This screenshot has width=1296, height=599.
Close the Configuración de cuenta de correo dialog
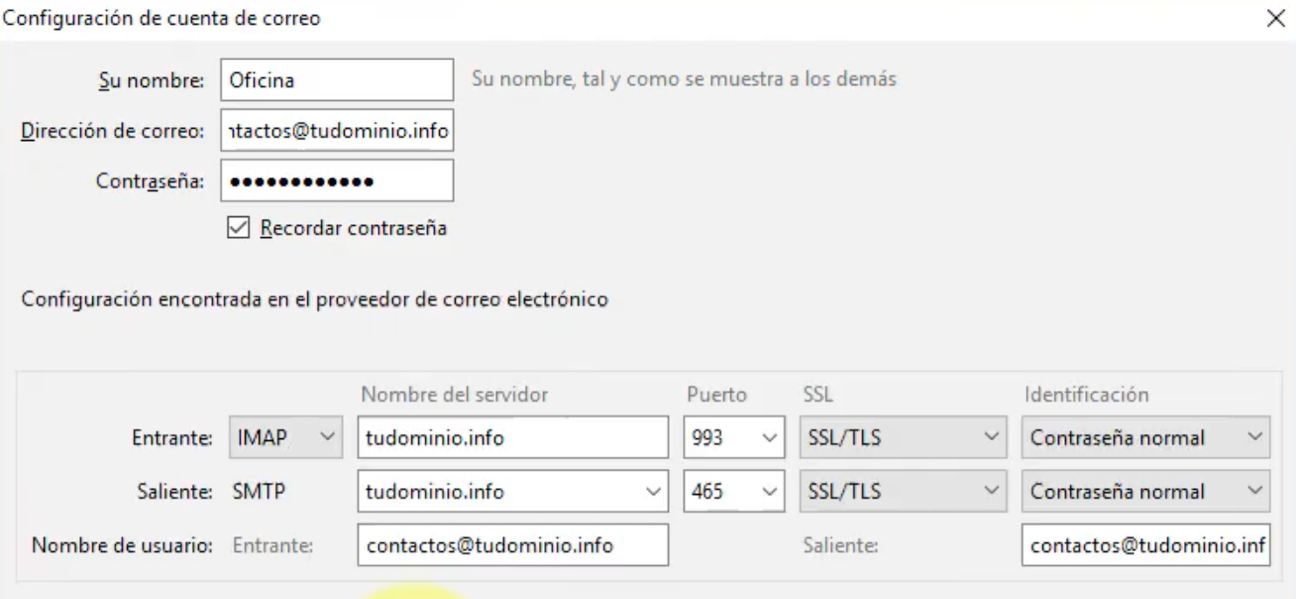(1275, 19)
